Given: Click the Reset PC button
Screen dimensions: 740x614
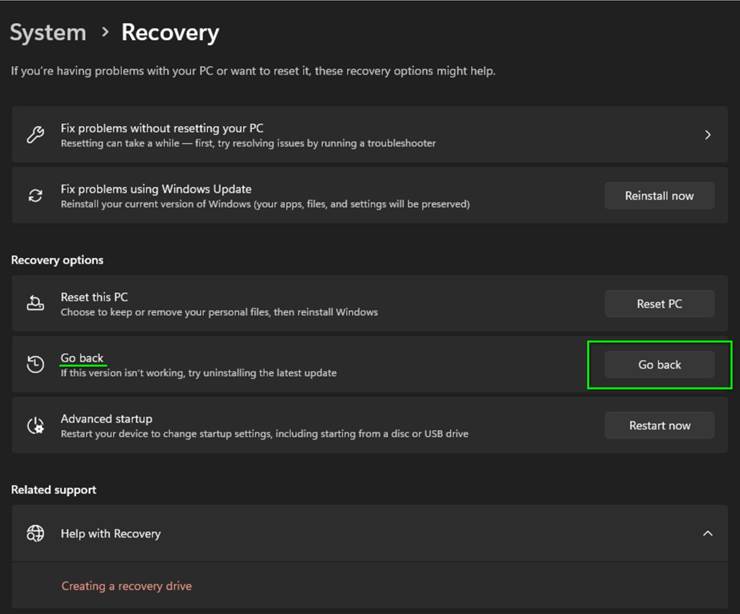Looking at the screenshot, I should coord(659,303).
